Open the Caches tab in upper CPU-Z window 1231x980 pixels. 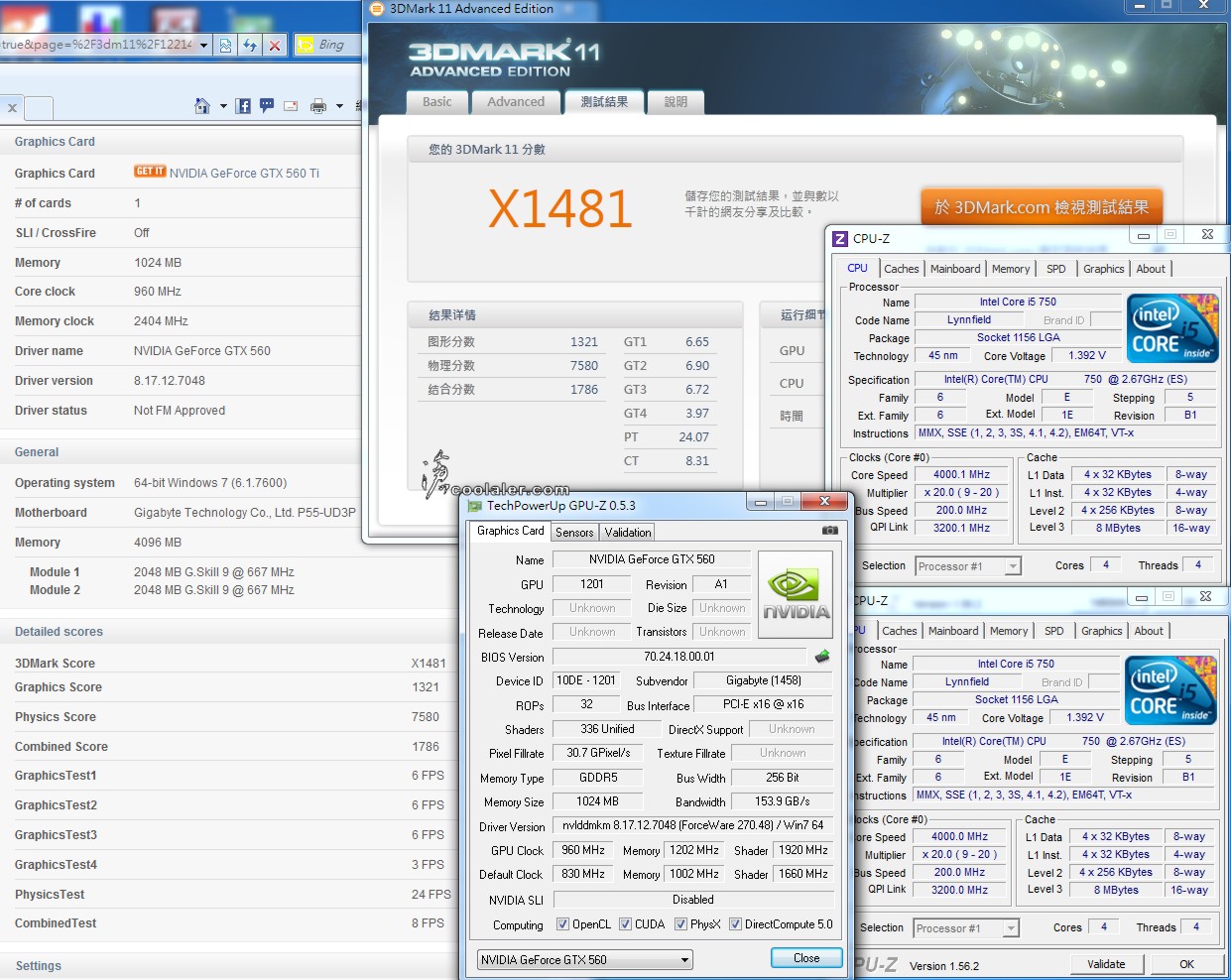902,269
